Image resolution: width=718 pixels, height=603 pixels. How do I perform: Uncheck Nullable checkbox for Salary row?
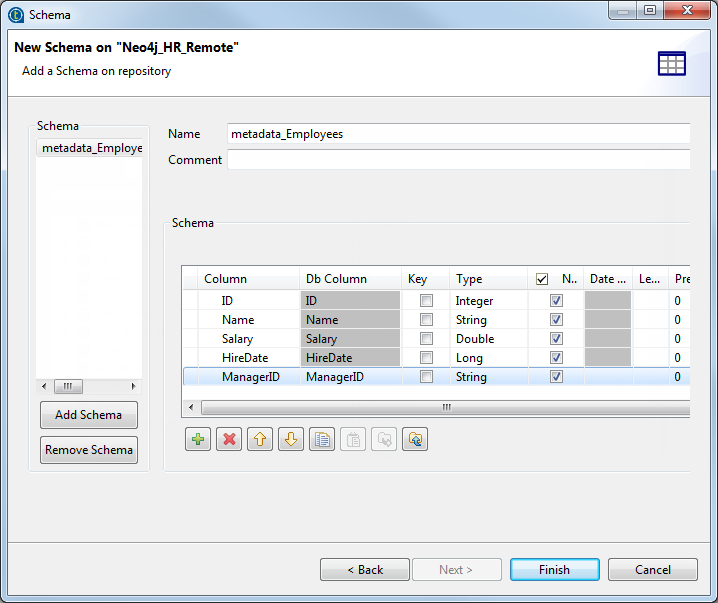[556, 339]
